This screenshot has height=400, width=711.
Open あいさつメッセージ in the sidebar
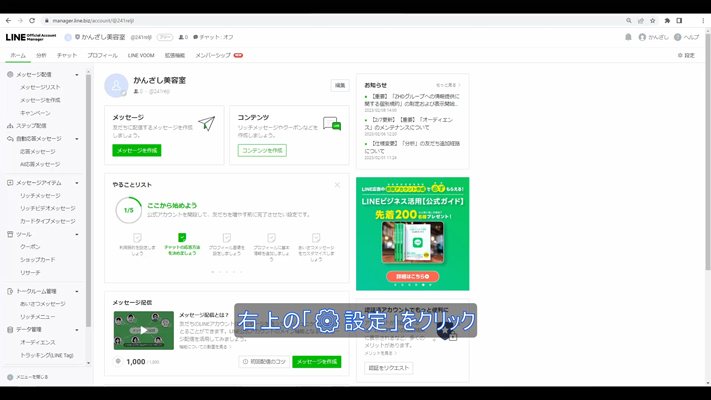[x=43, y=304]
